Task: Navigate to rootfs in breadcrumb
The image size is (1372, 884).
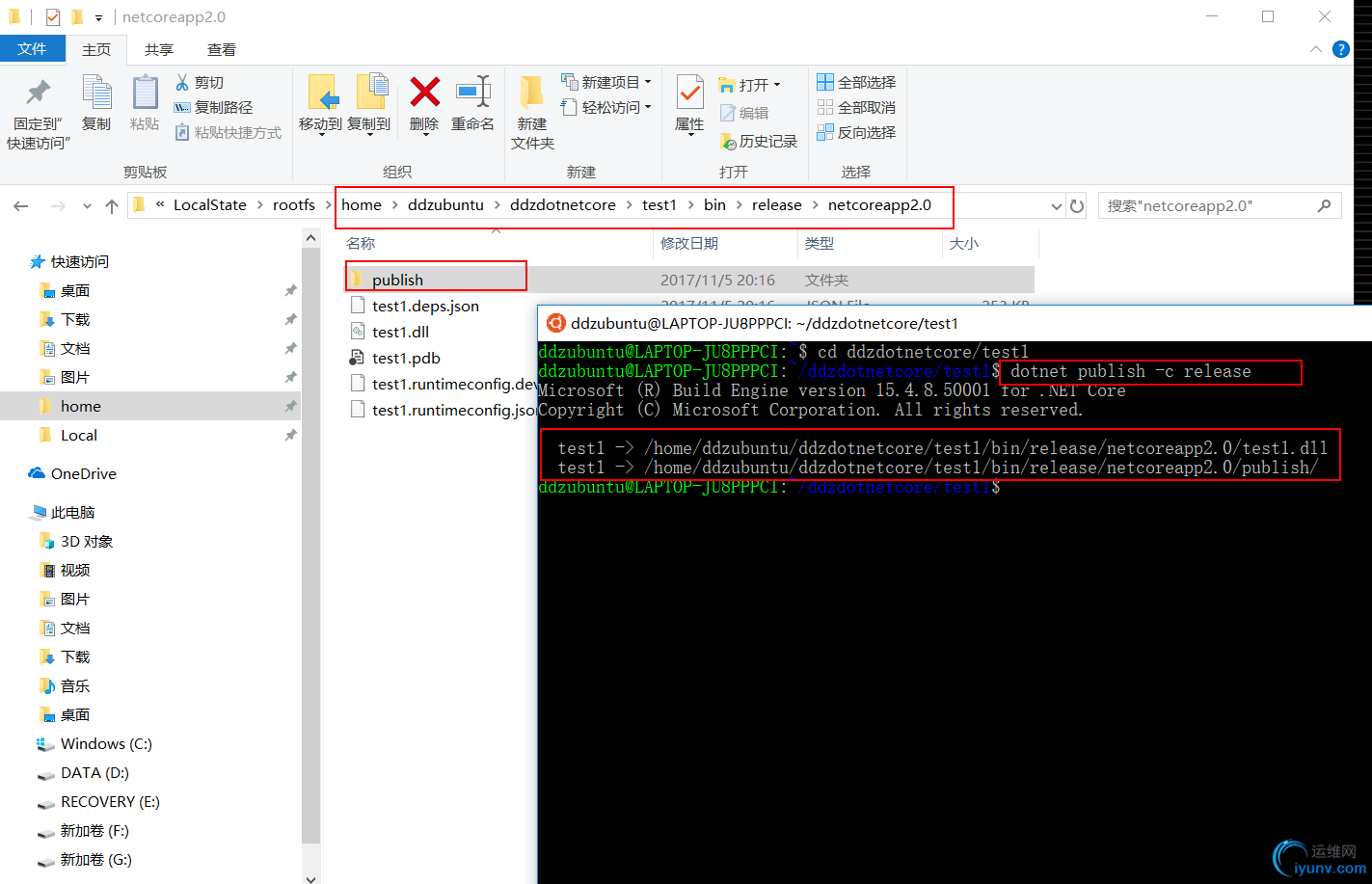Action: coord(294,205)
